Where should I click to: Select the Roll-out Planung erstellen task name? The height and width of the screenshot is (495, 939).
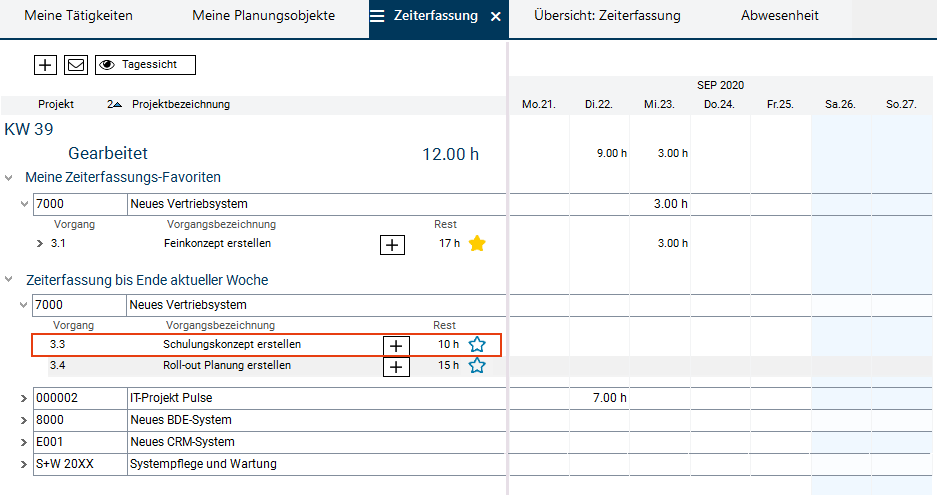[227, 365]
